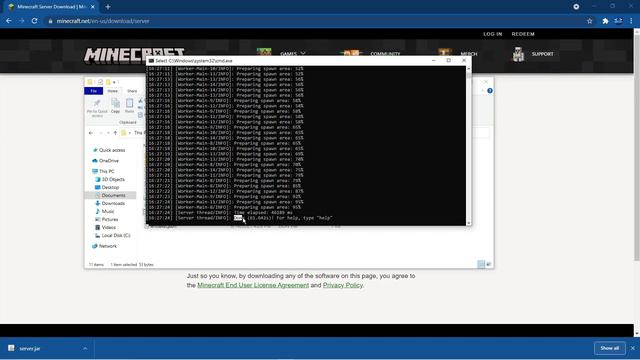Screen dimensions: 640x360
Task: Select Pictures in Explorer sidebar
Action: point(107,219)
